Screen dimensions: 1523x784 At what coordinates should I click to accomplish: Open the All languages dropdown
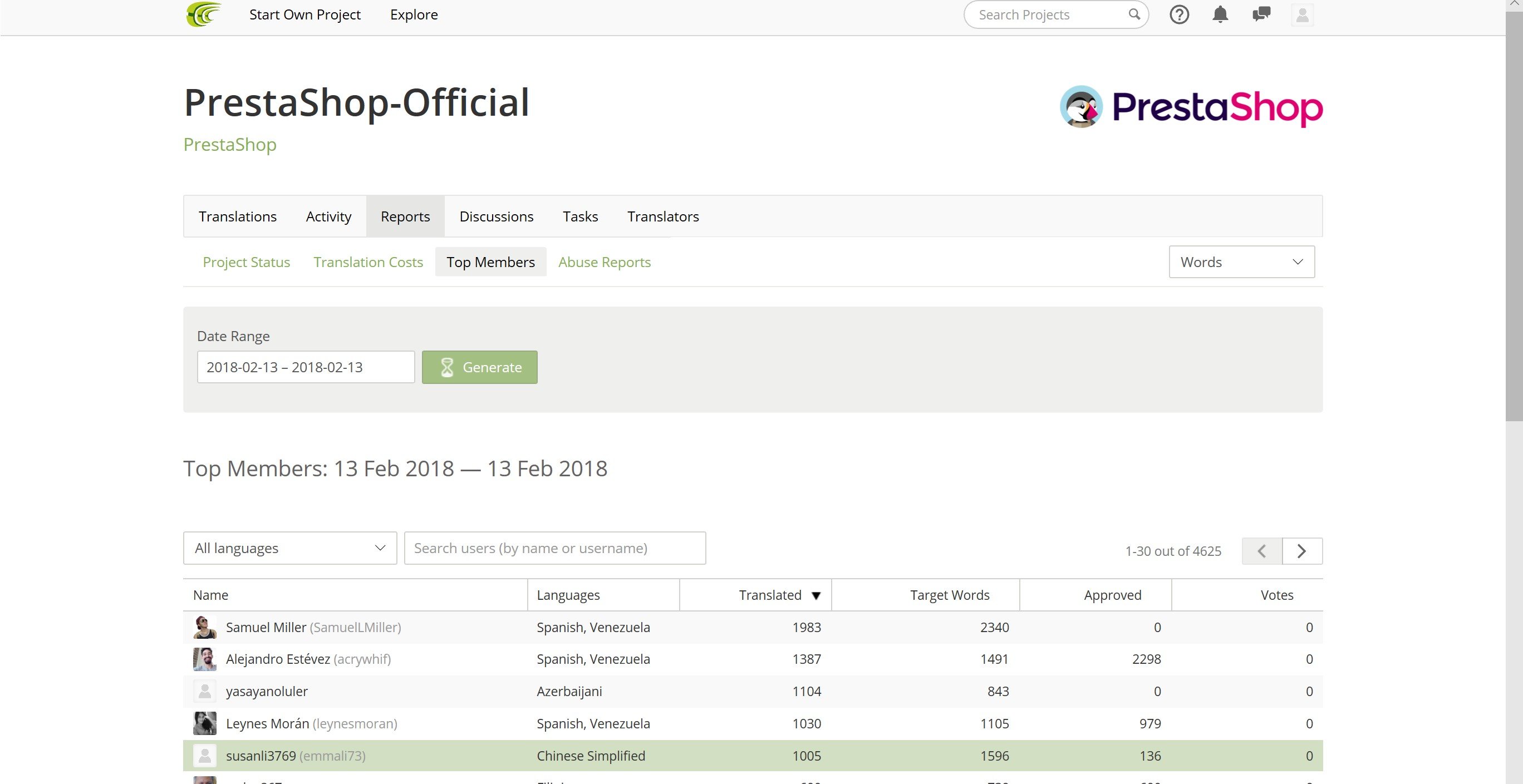(289, 548)
